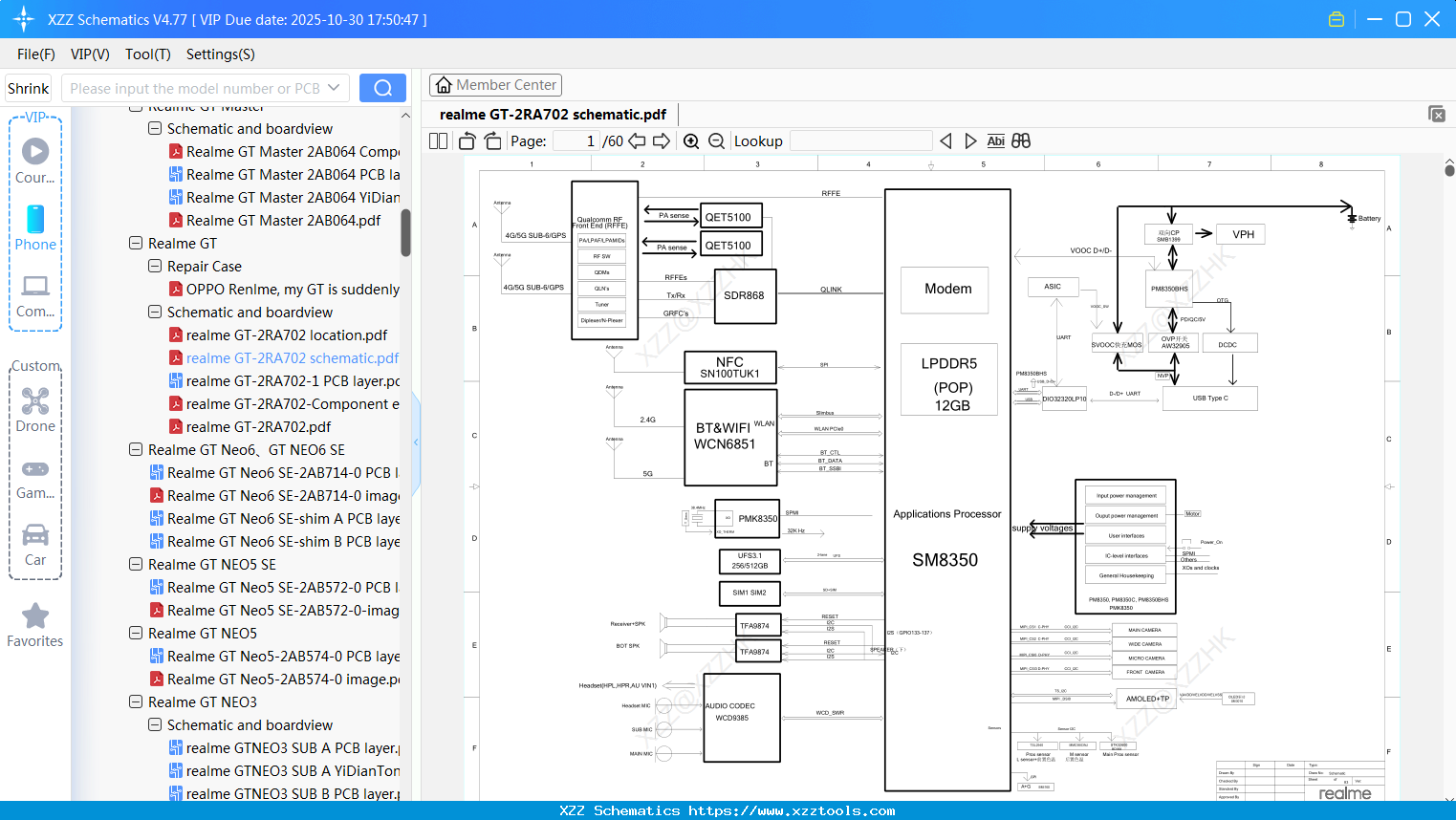This screenshot has width=1456, height=820.
Task: Open the Car schematics section
Action: pos(35,535)
